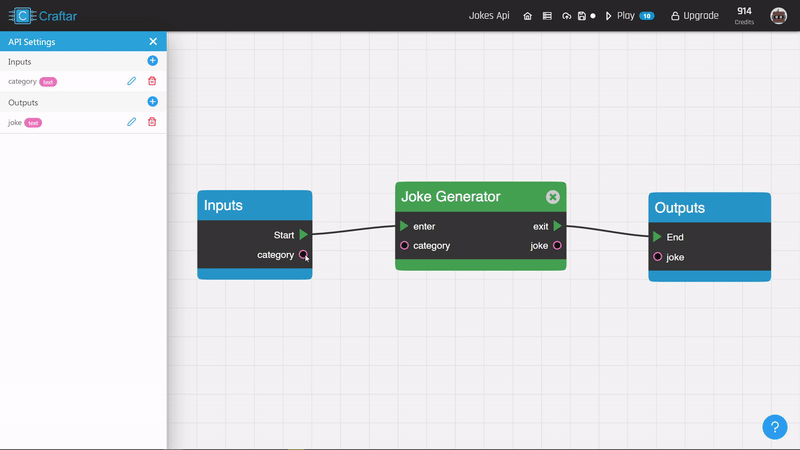This screenshot has height=450, width=800.
Task: Open the user avatar menu
Action: [x=778, y=16]
